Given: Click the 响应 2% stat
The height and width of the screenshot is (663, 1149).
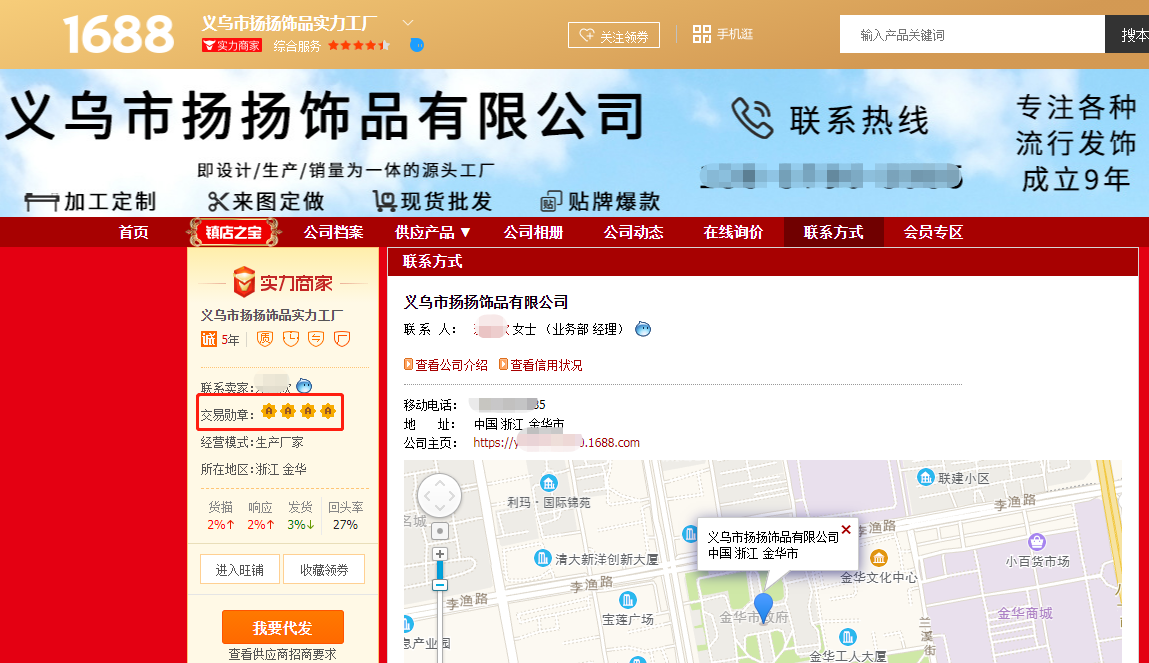Looking at the screenshot, I should 260,516.
